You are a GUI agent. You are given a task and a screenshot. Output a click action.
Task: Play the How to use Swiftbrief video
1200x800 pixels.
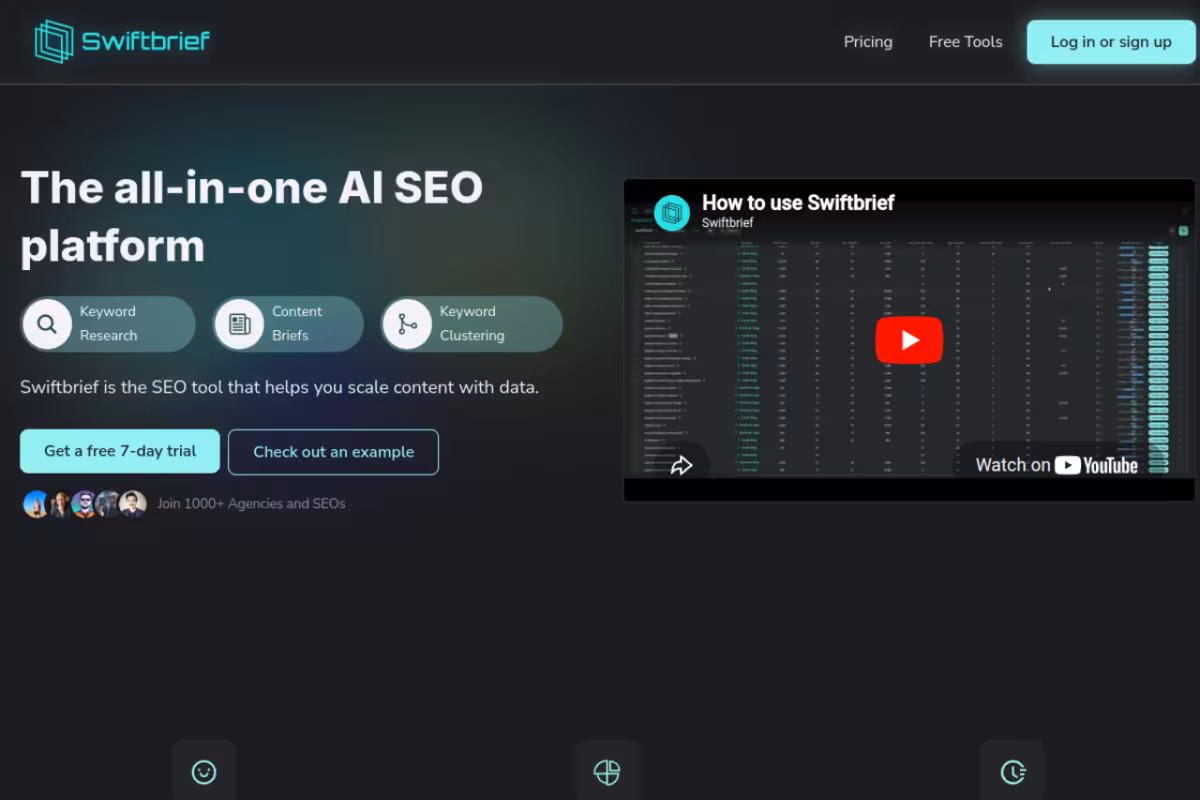pos(909,340)
